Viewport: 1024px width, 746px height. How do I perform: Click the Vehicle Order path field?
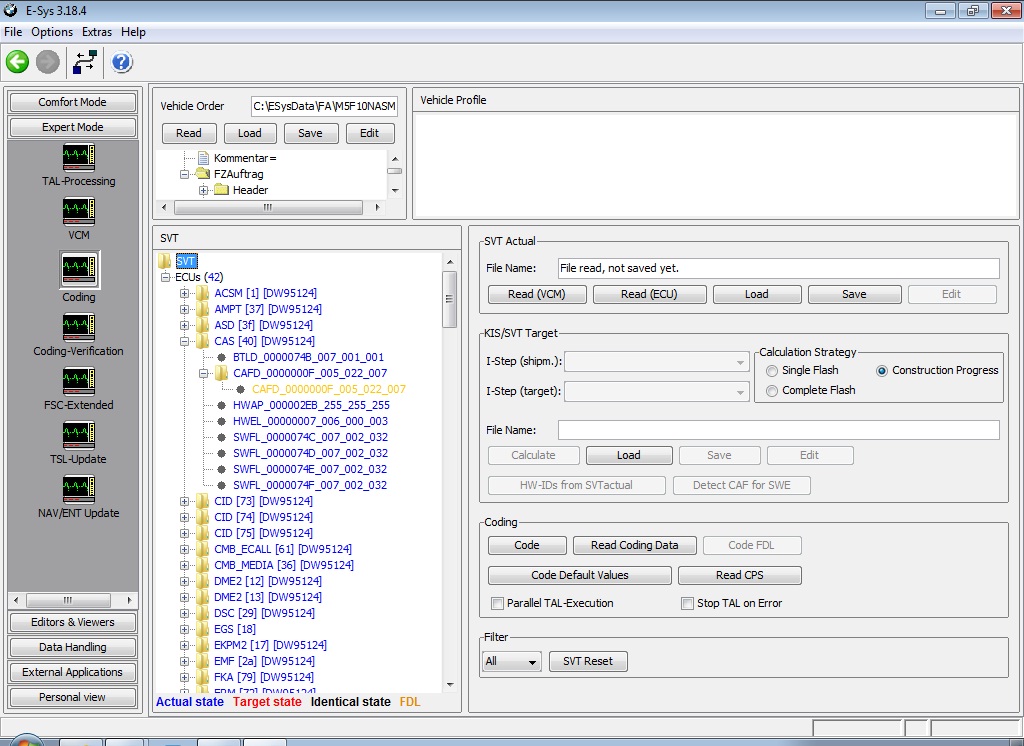click(325, 106)
